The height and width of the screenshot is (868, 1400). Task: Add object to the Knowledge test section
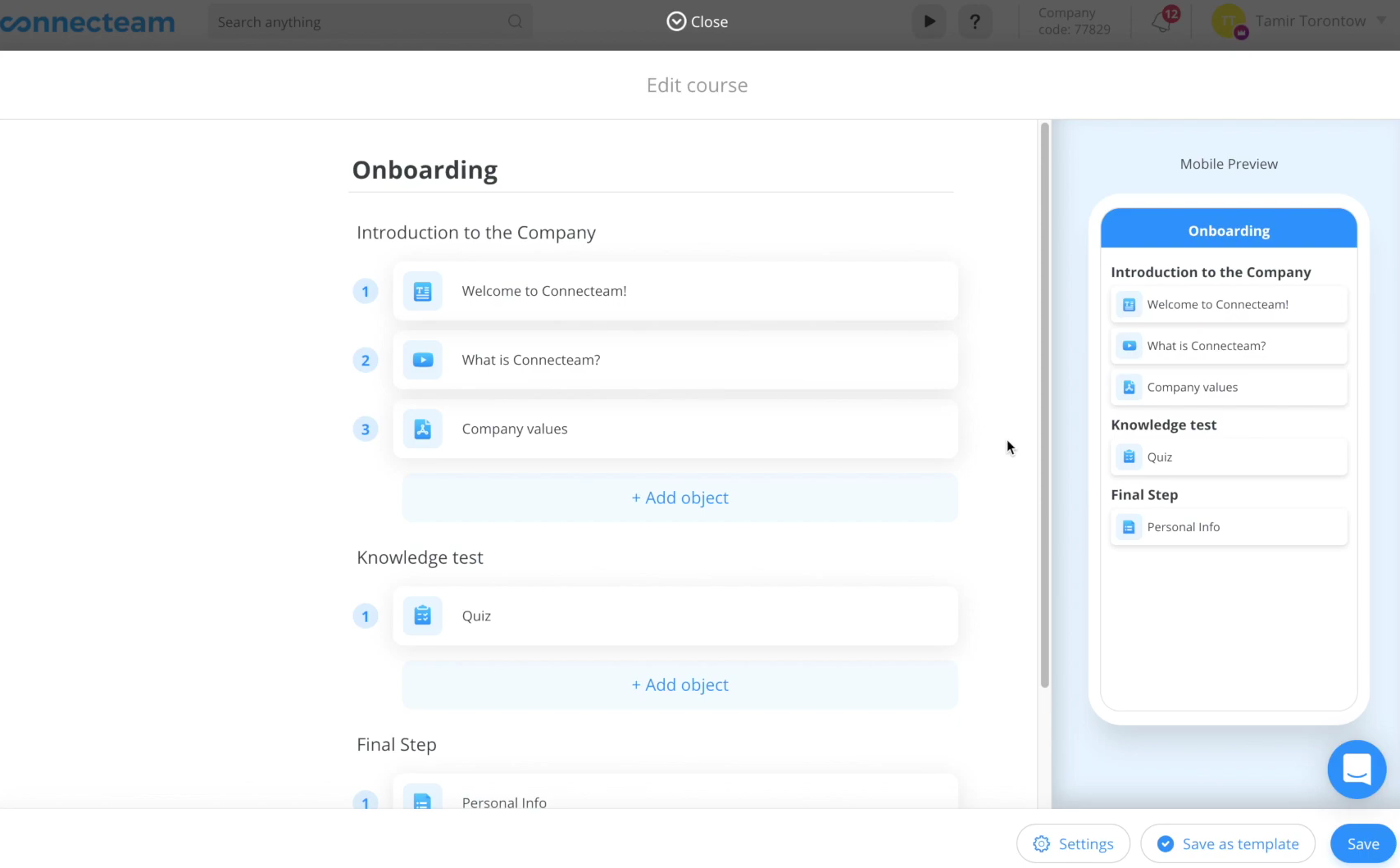tap(680, 684)
